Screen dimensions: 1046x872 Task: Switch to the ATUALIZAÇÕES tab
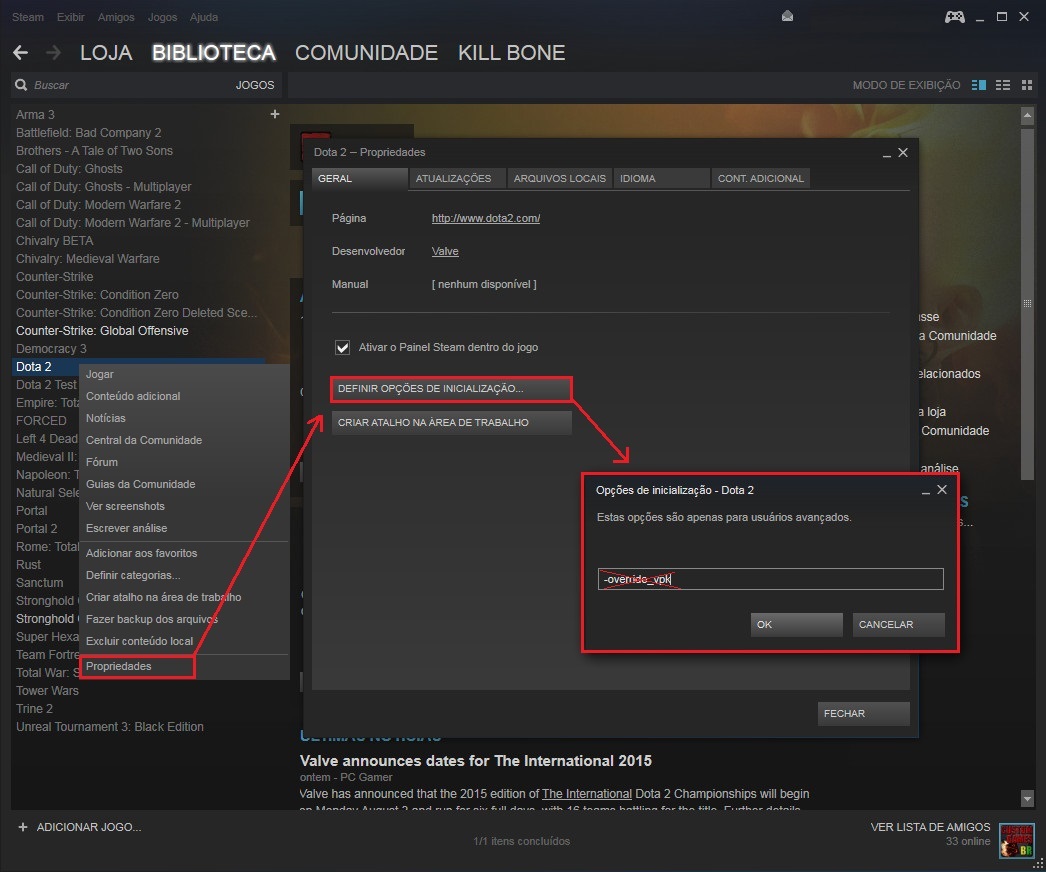[458, 178]
